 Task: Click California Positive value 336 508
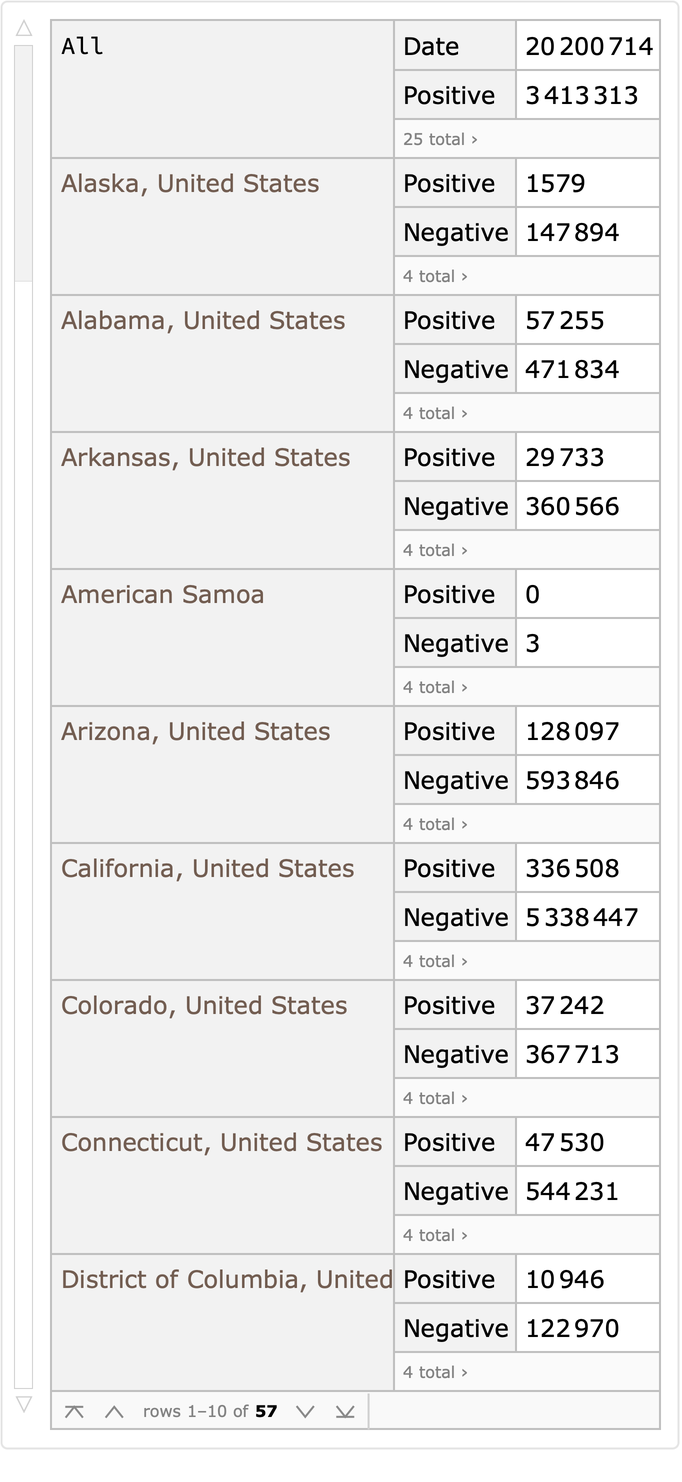pyautogui.click(x=572, y=868)
